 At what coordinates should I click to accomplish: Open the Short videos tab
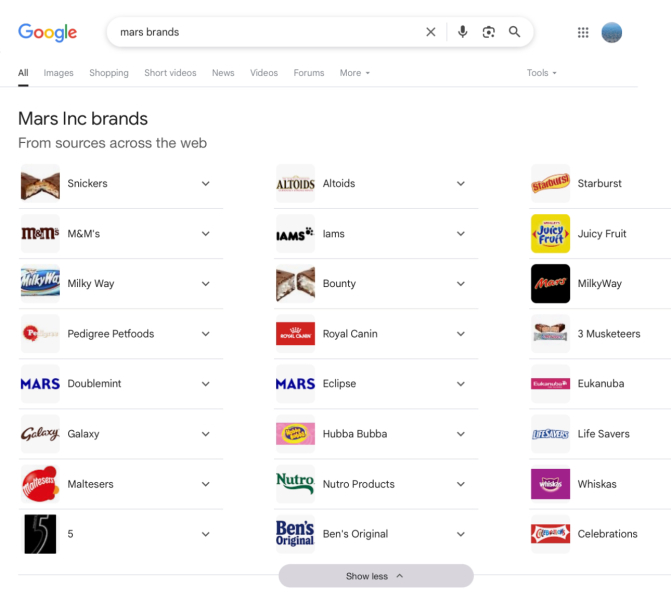click(x=170, y=73)
